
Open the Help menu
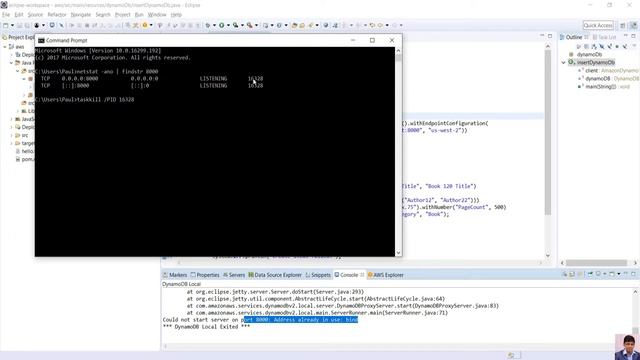176,15
